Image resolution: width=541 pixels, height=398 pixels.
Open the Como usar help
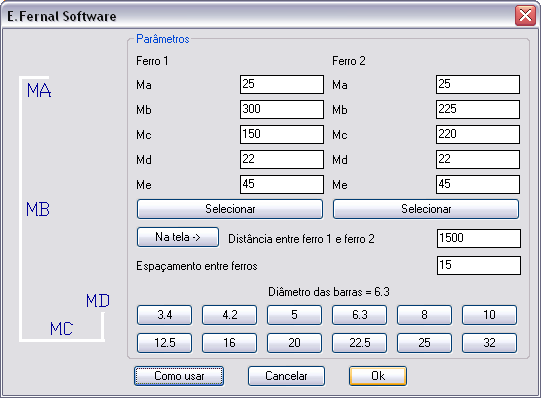pos(179,376)
